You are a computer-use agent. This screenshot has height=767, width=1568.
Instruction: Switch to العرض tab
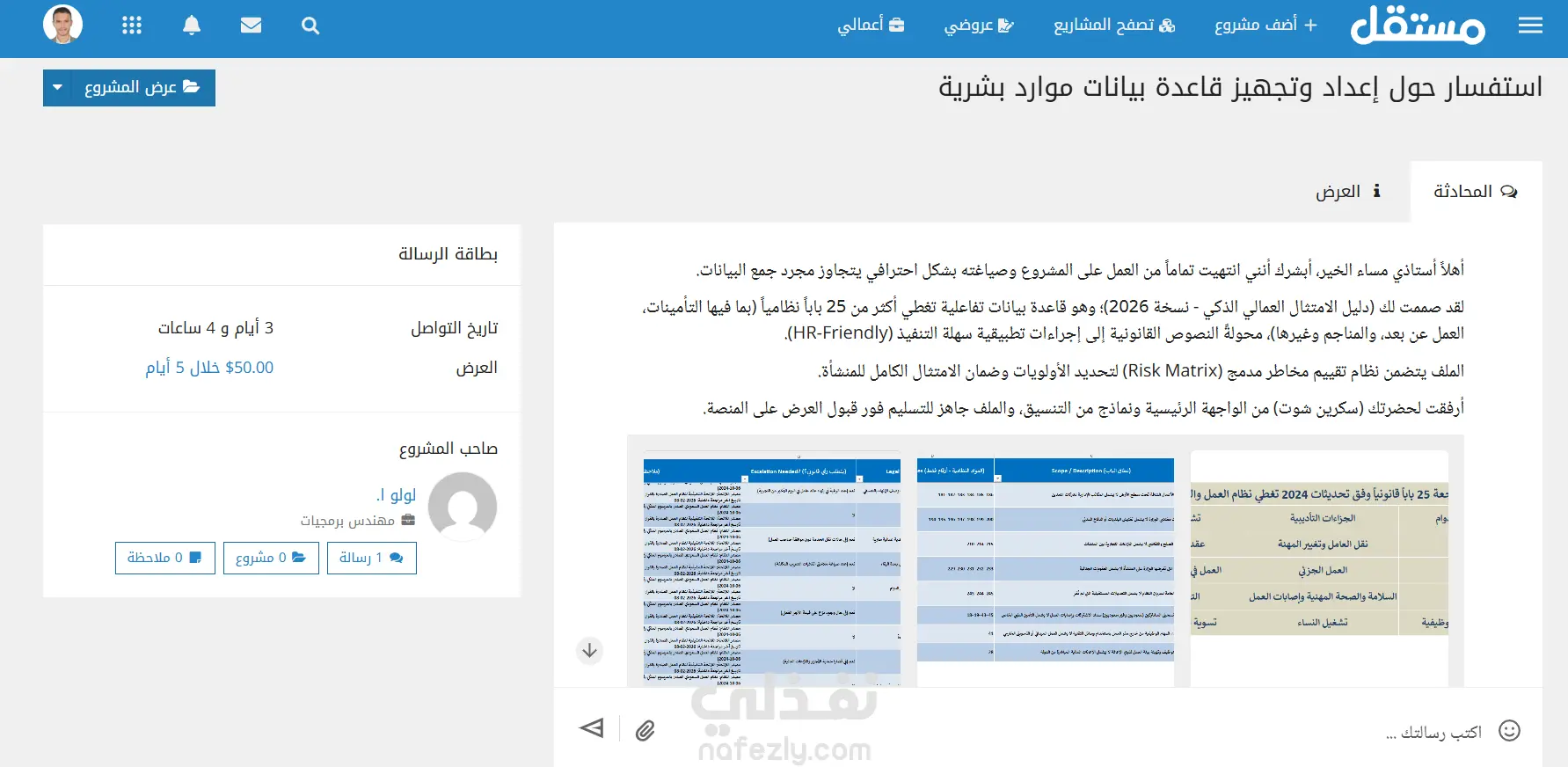click(1348, 191)
